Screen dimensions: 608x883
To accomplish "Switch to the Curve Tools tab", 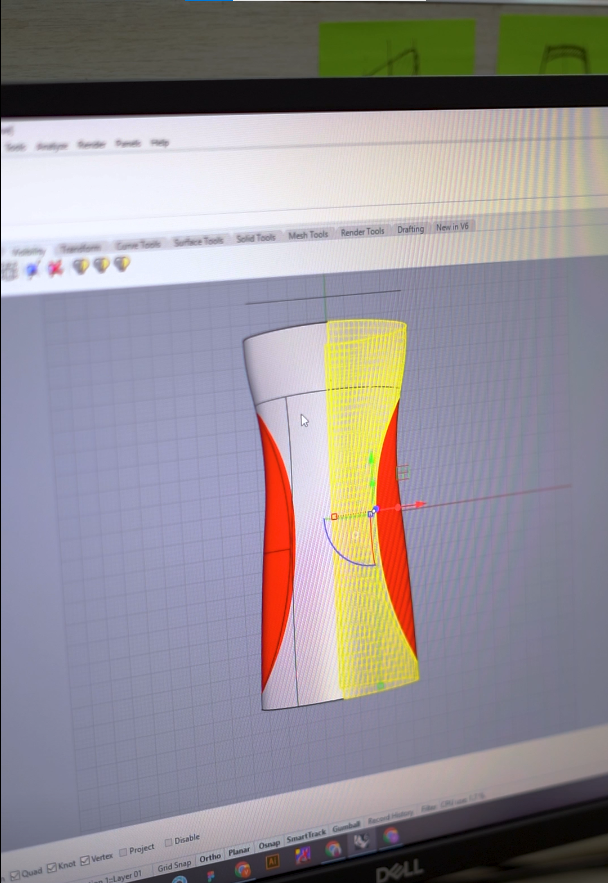I will (138, 244).
